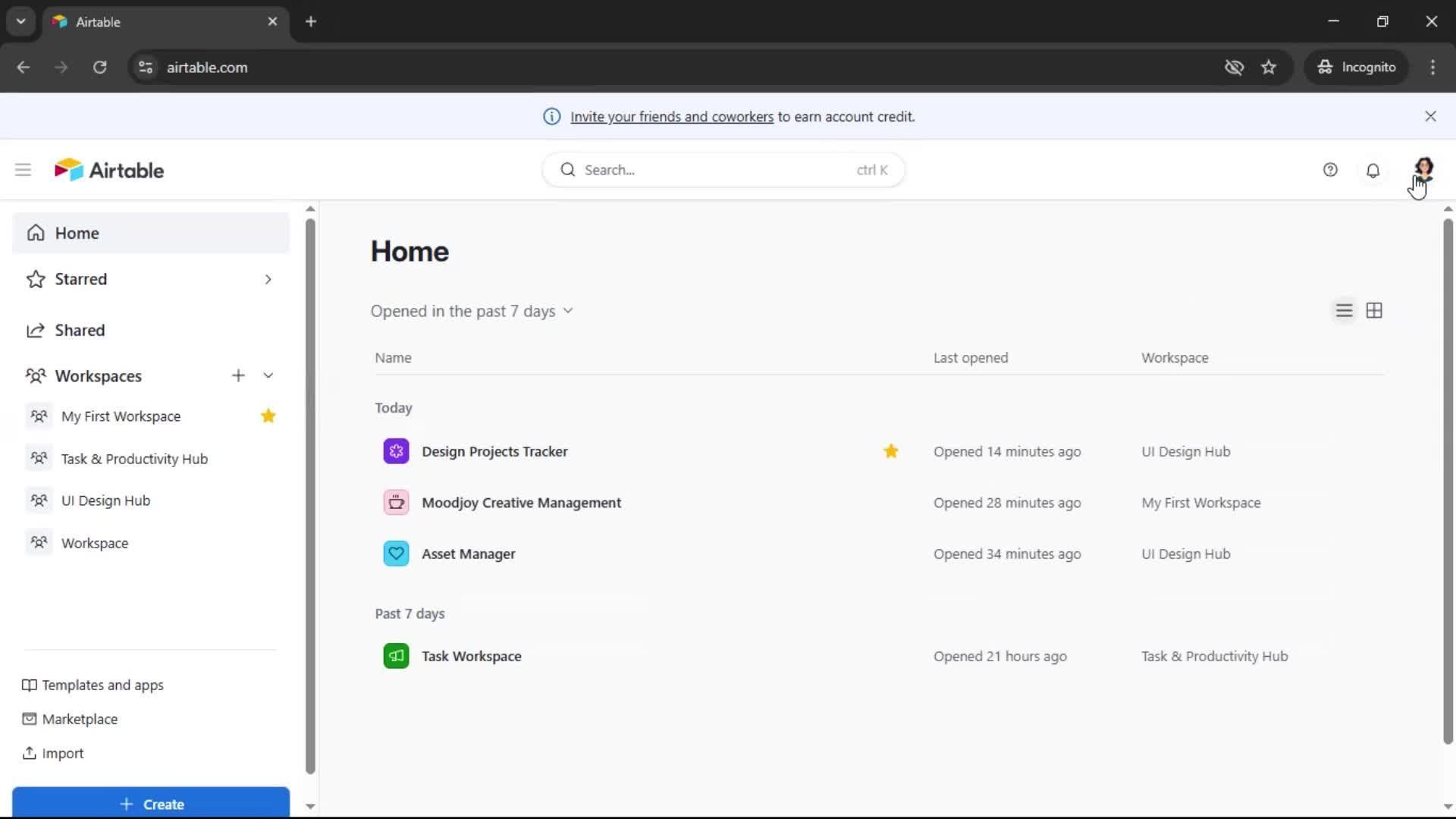
Task: Toggle star on My First Workspace
Action: (268, 416)
